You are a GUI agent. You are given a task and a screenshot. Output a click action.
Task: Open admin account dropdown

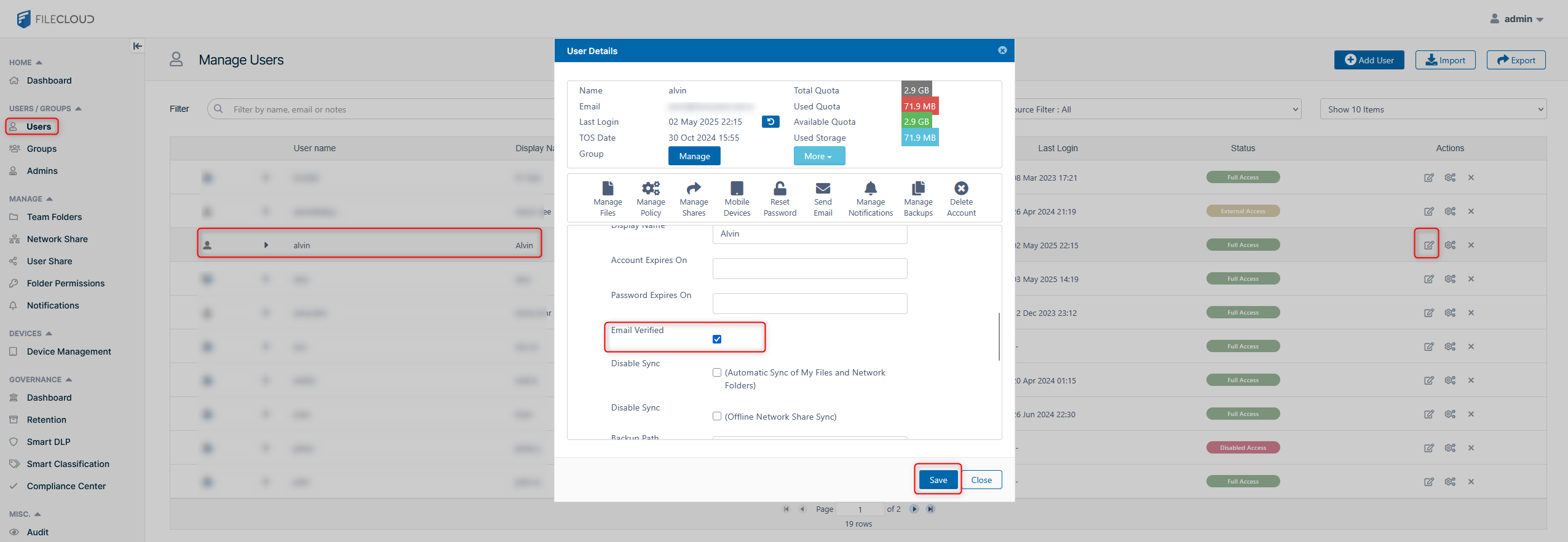pos(1516,19)
